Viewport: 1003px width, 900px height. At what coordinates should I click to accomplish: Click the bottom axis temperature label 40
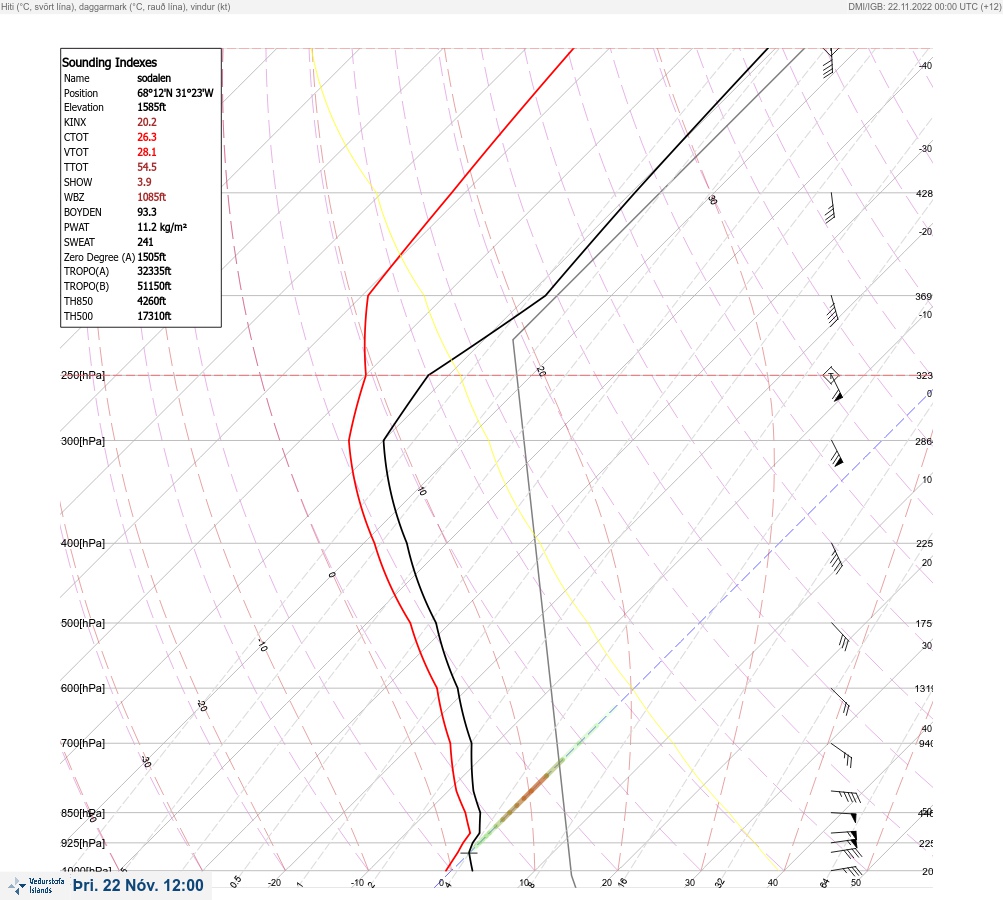click(773, 883)
